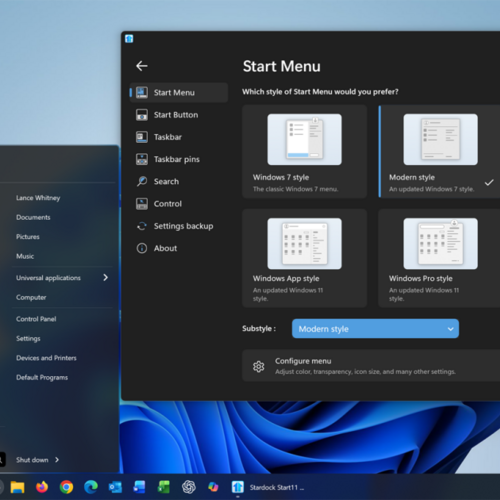This screenshot has width=500, height=500.
Task: Click the Modern style preview thumbnail
Action: pos(440,139)
